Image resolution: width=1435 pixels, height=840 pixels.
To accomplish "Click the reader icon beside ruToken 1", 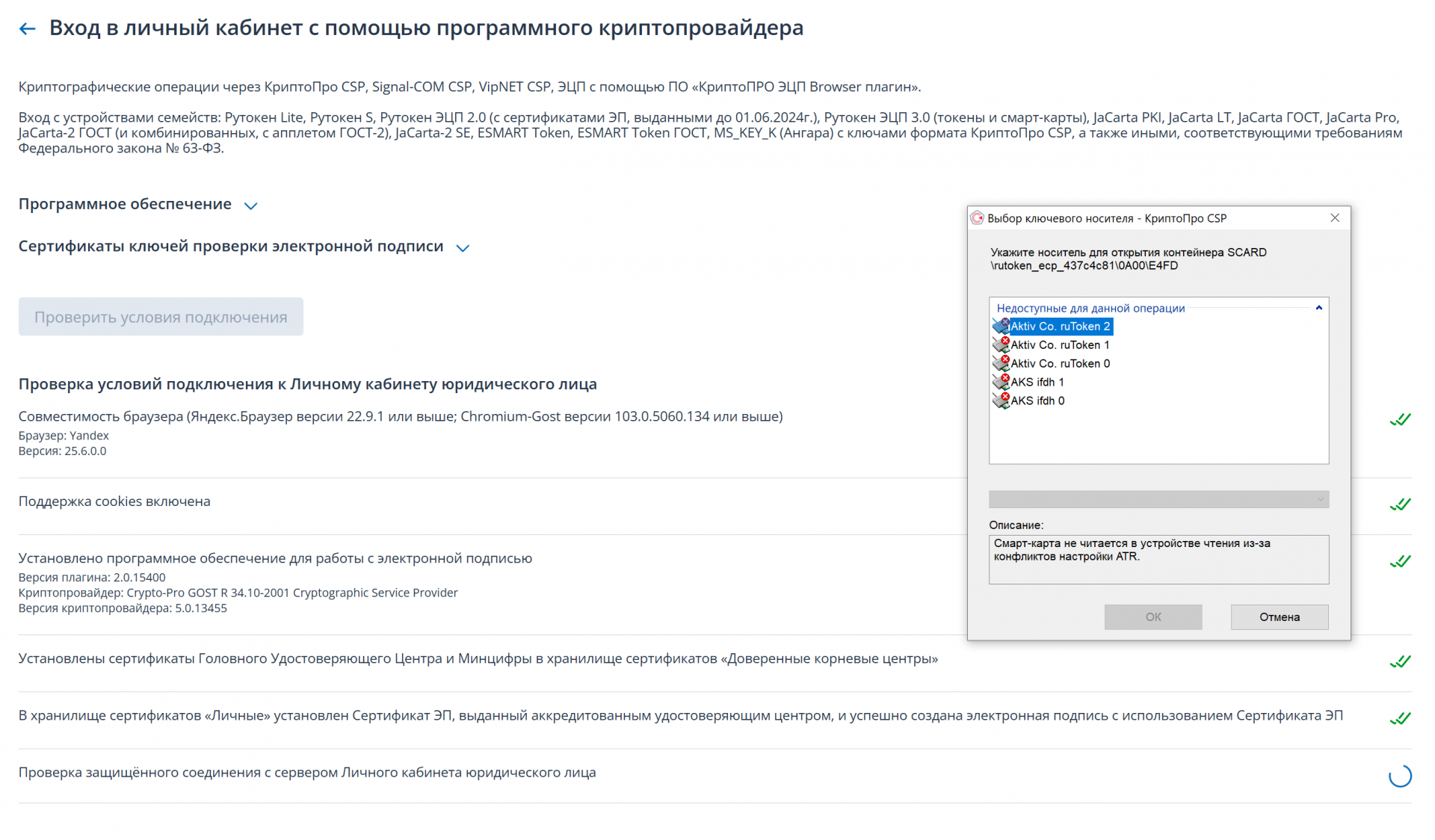I will (x=1001, y=345).
